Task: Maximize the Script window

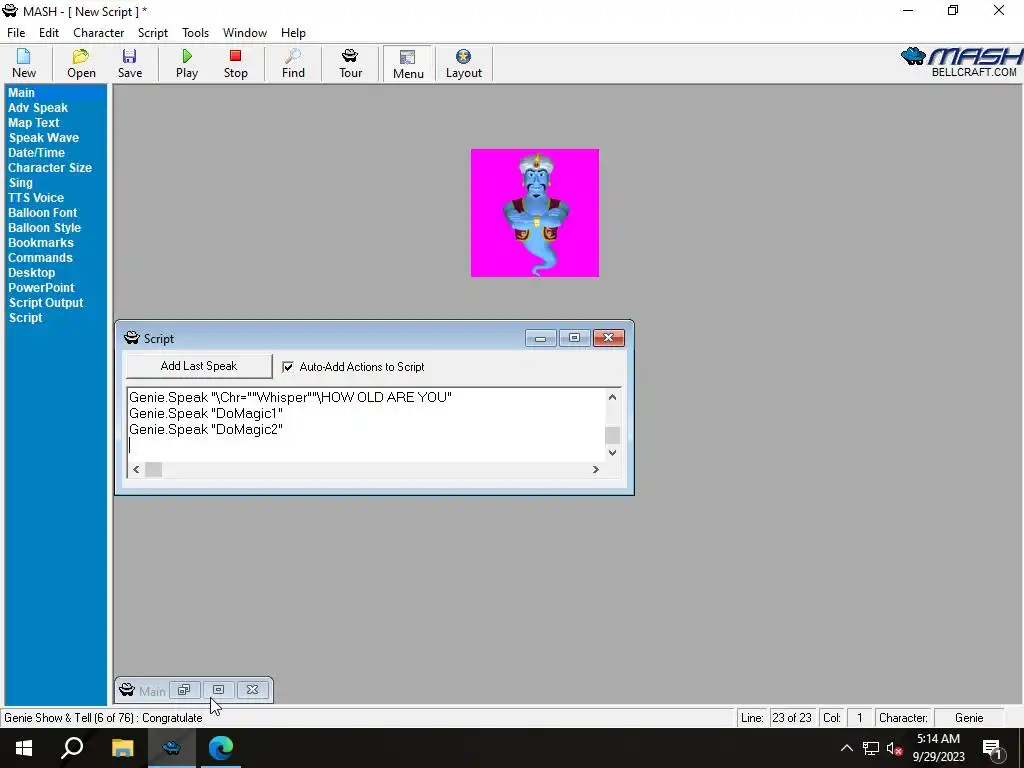Action: [575, 338]
